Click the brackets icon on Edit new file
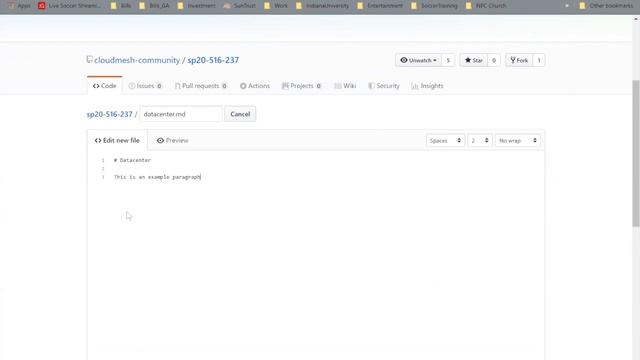This screenshot has height=360, width=640. (x=98, y=140)
